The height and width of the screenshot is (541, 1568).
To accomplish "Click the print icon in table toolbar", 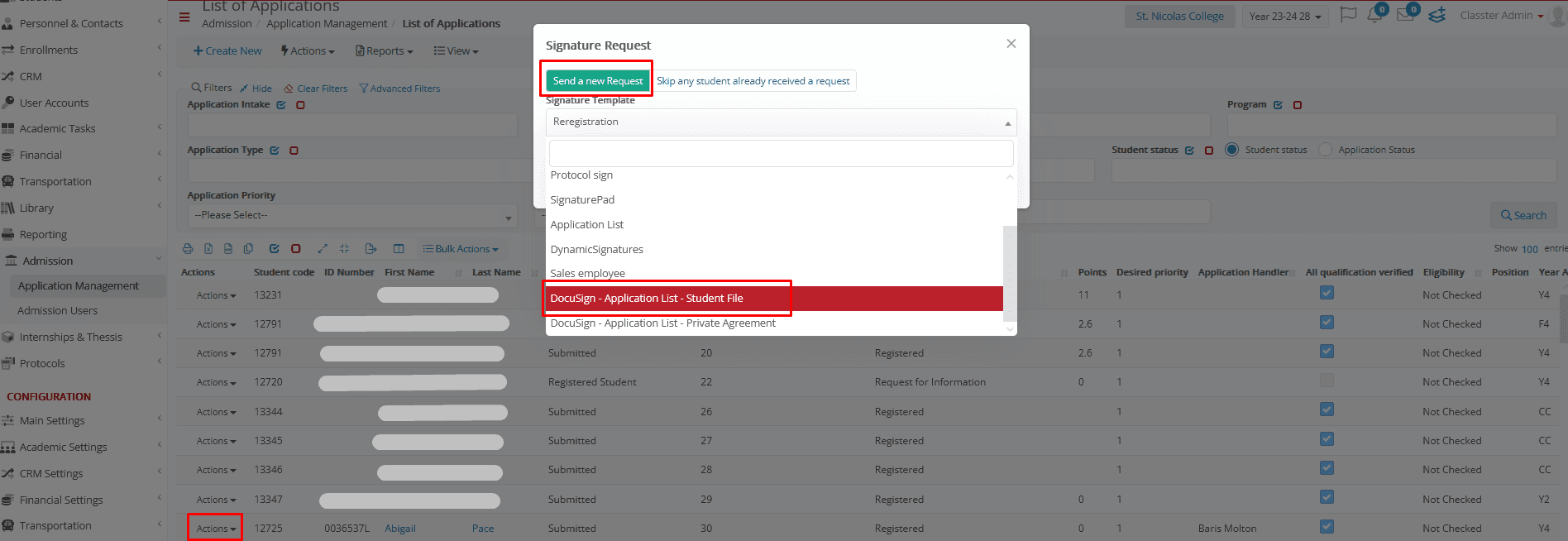I will (188, 248).
